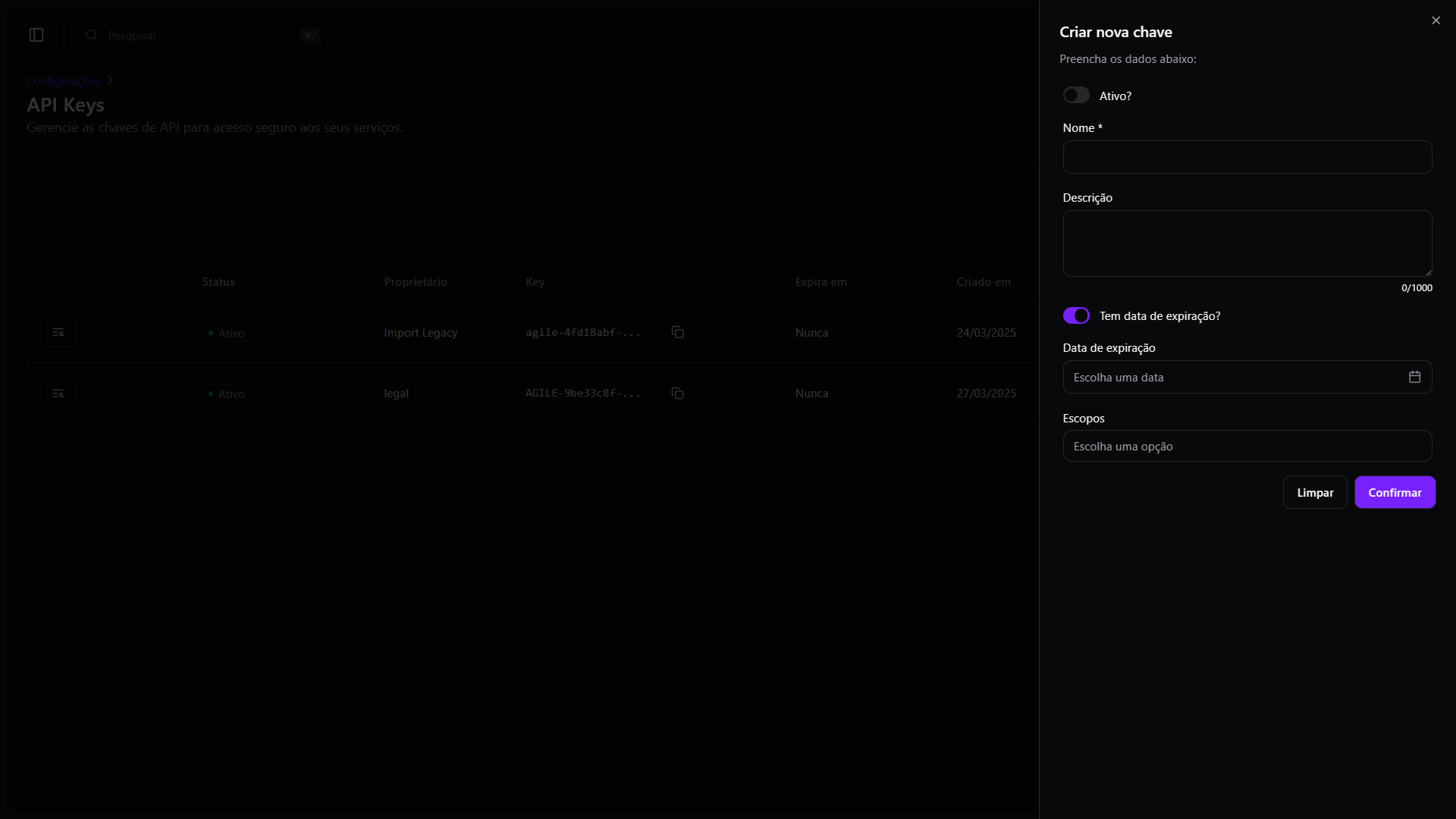Copy the agile-4fd18abf key

(677, 332)
